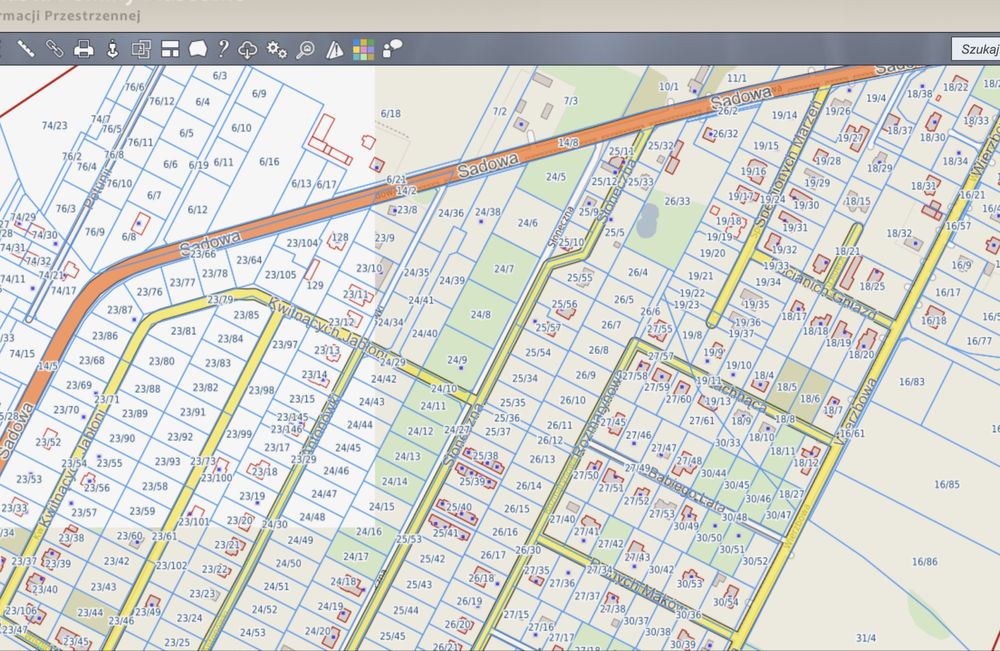Select parcel 30/52 on the map

(755, 560)
